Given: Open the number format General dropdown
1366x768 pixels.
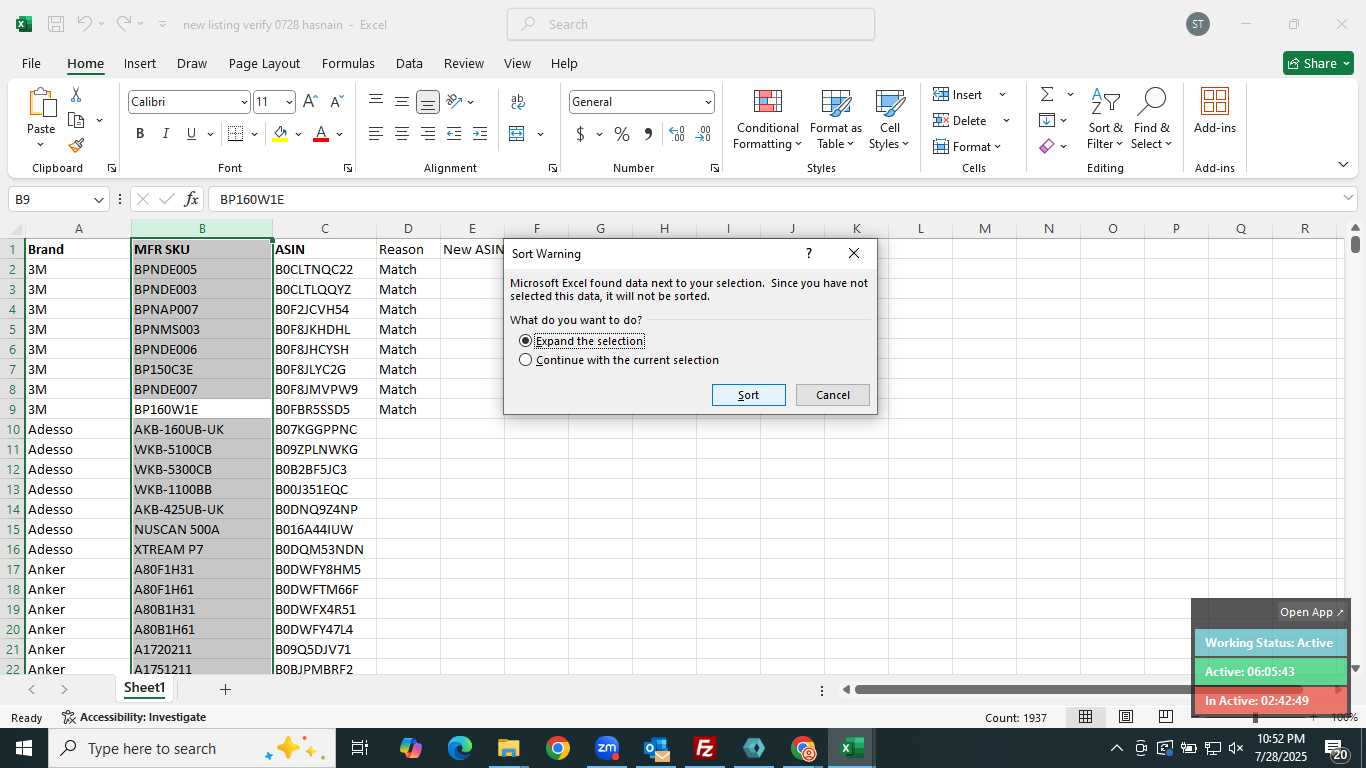Looking at the screenshot, I should (x=708, y=102).
